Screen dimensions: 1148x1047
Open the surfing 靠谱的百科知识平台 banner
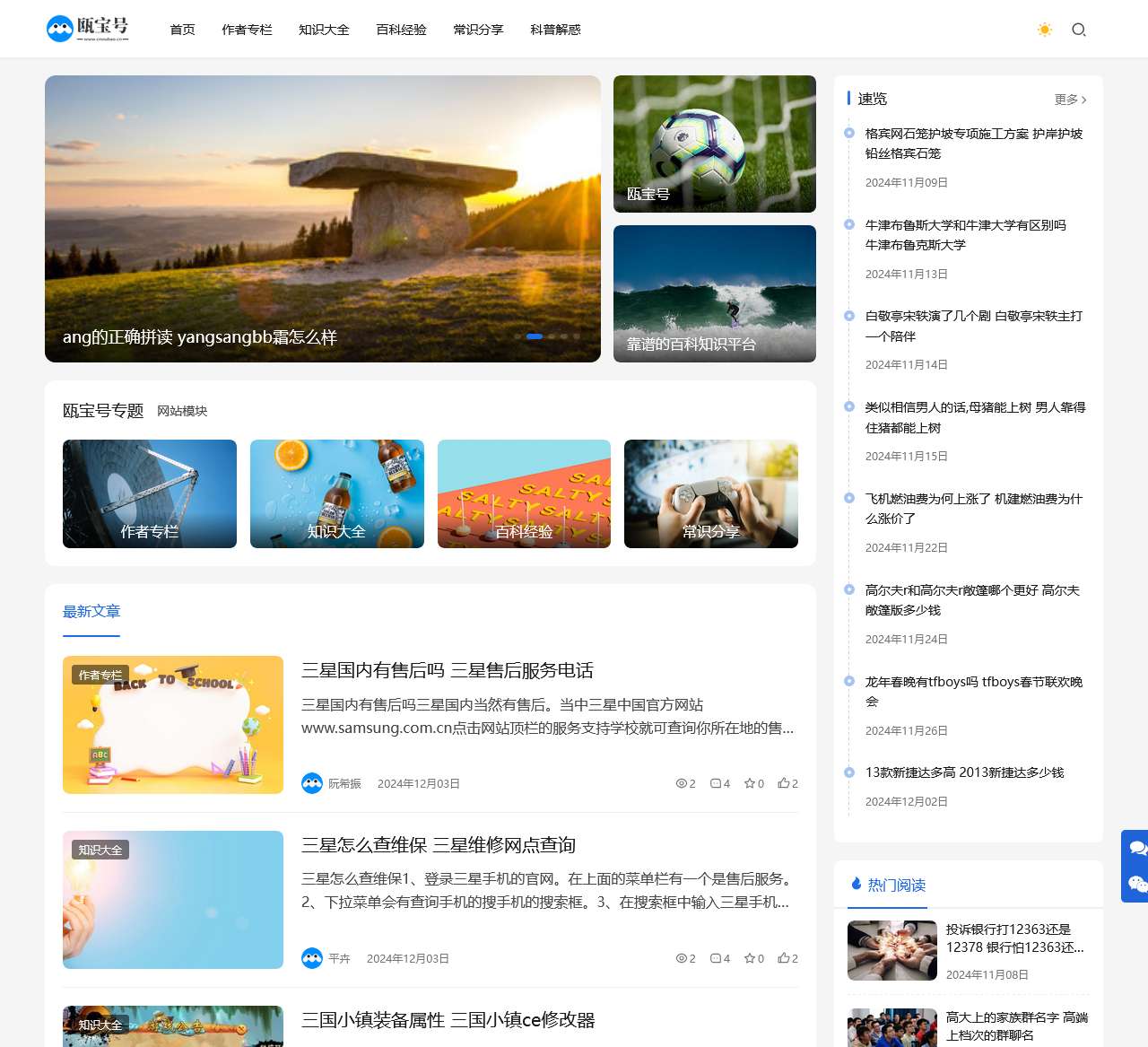715,293
